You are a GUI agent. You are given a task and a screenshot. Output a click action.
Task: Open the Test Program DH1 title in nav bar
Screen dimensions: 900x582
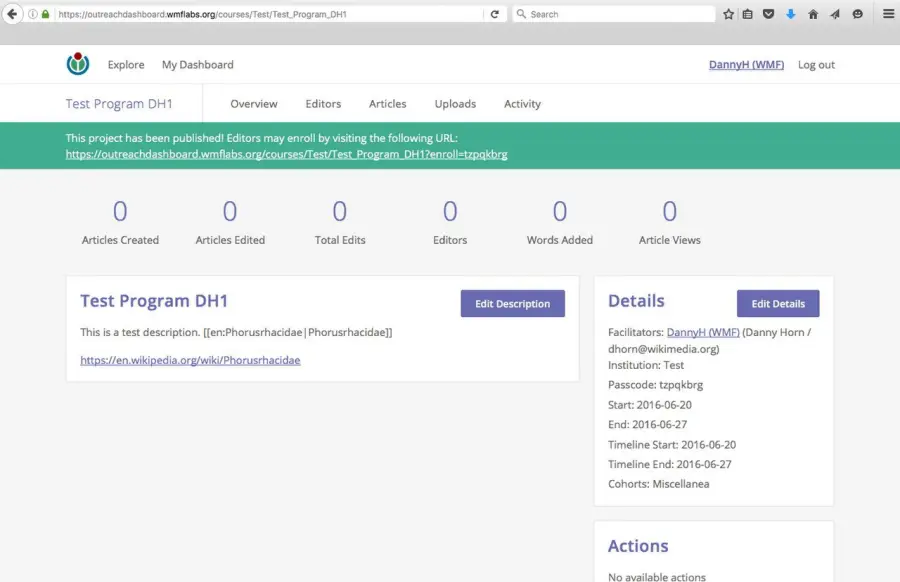[x=119, y=104]
